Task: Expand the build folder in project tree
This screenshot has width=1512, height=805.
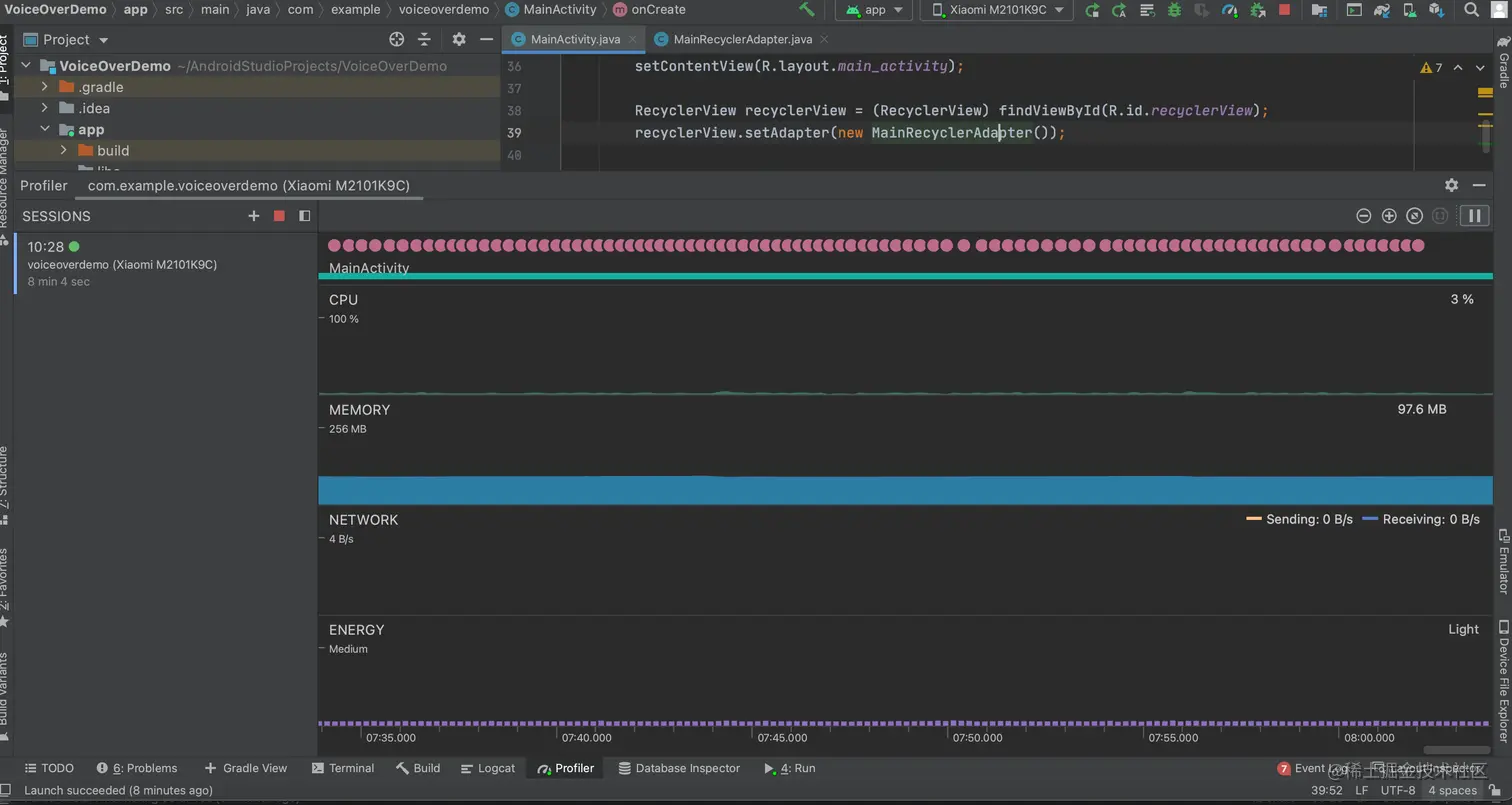Action: 64,151
